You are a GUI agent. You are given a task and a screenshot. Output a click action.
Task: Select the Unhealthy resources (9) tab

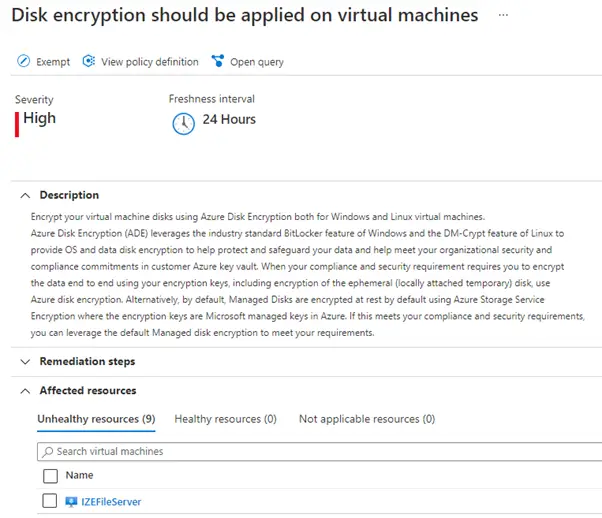click(x=96, y=419)
